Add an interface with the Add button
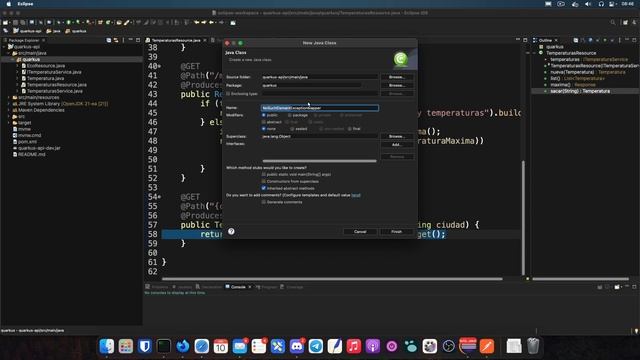640x360 pixels. coord(397,144)
